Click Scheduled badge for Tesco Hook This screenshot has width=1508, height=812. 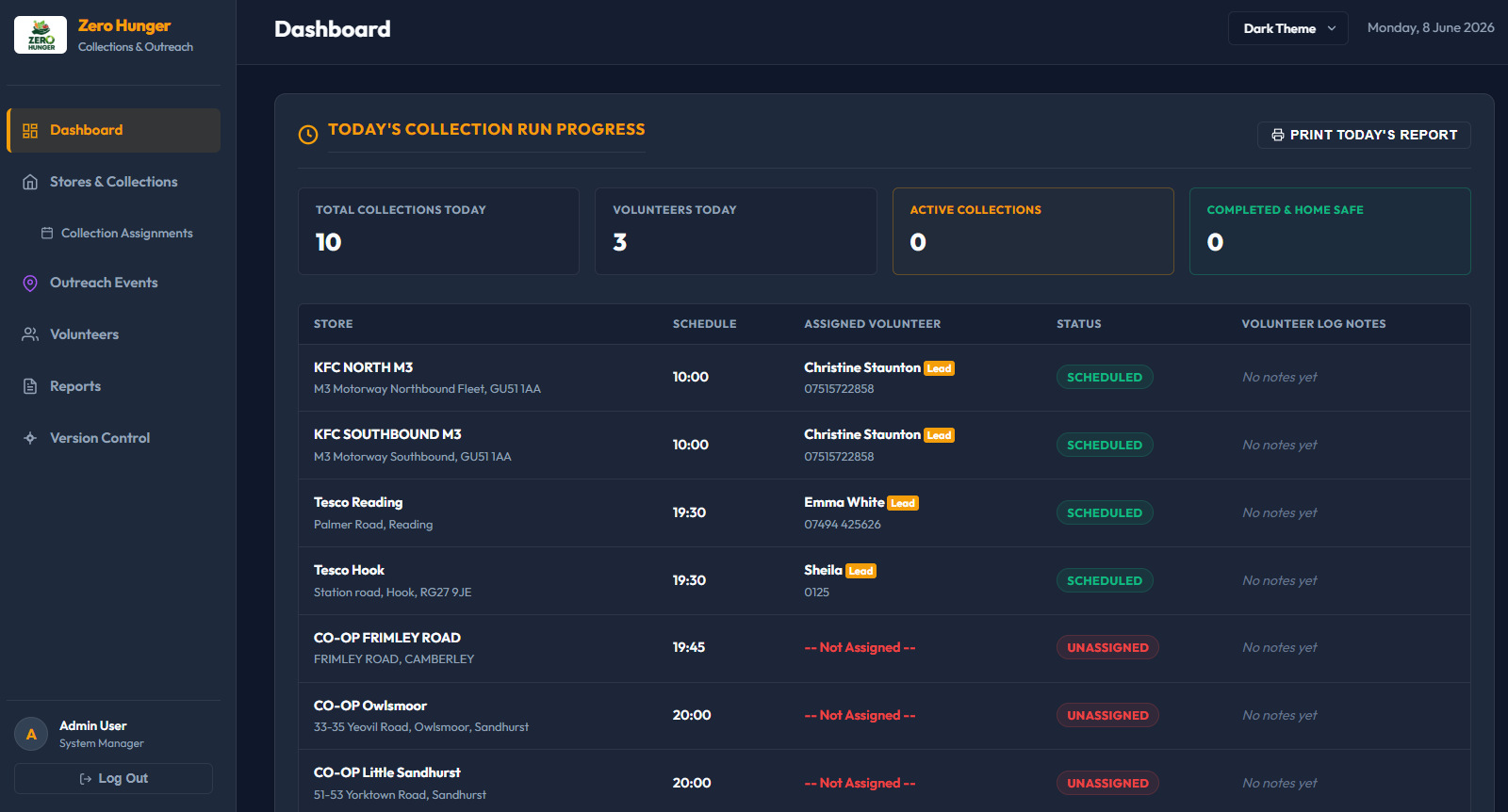point(1105,580)
